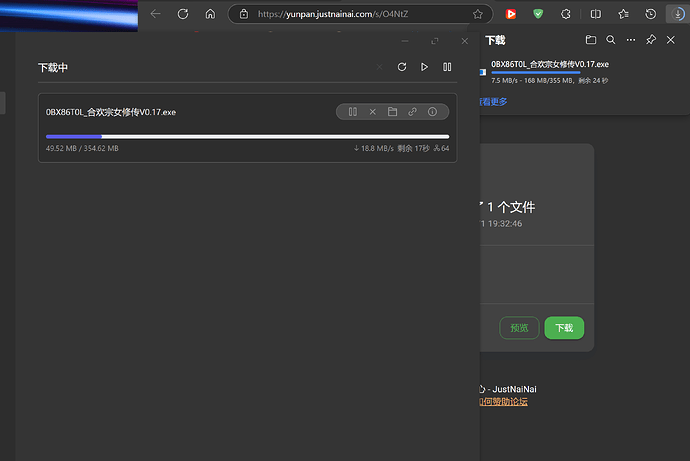
Task: Remove selected tasks with the greyed X icon
Action: pyautogui.click(x=379, y=67)
